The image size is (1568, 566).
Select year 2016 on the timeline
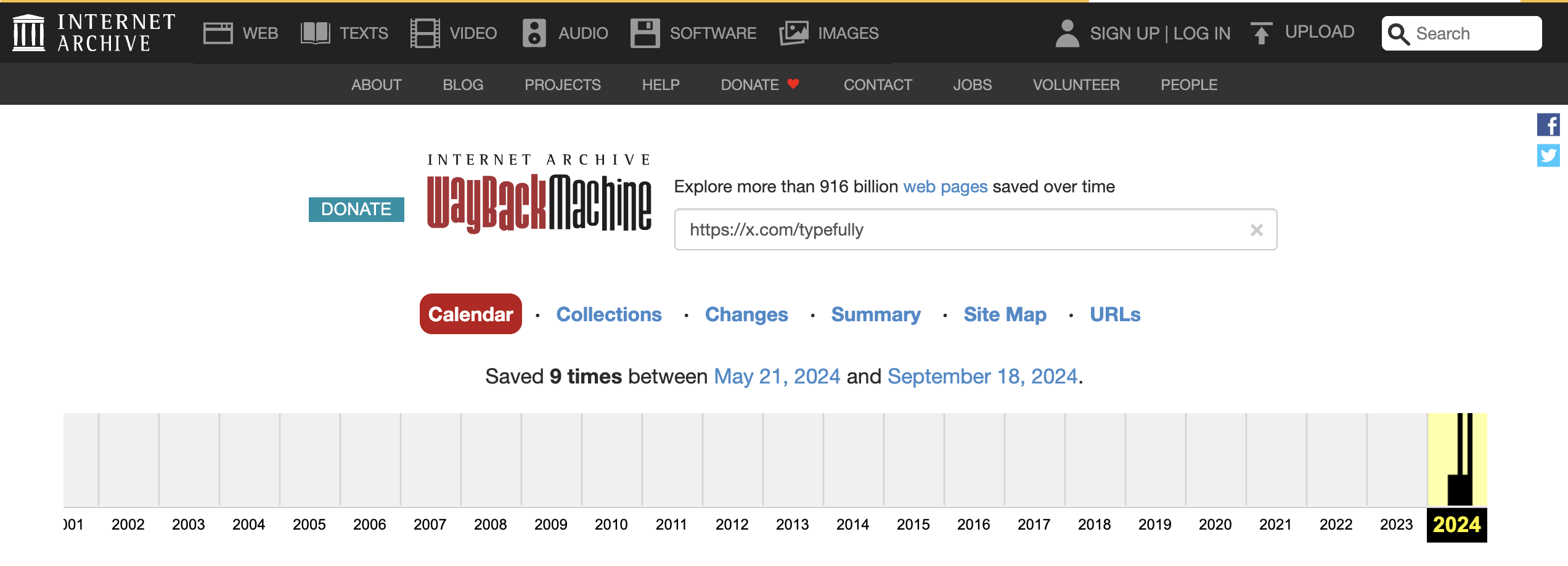tap(974, 525)
